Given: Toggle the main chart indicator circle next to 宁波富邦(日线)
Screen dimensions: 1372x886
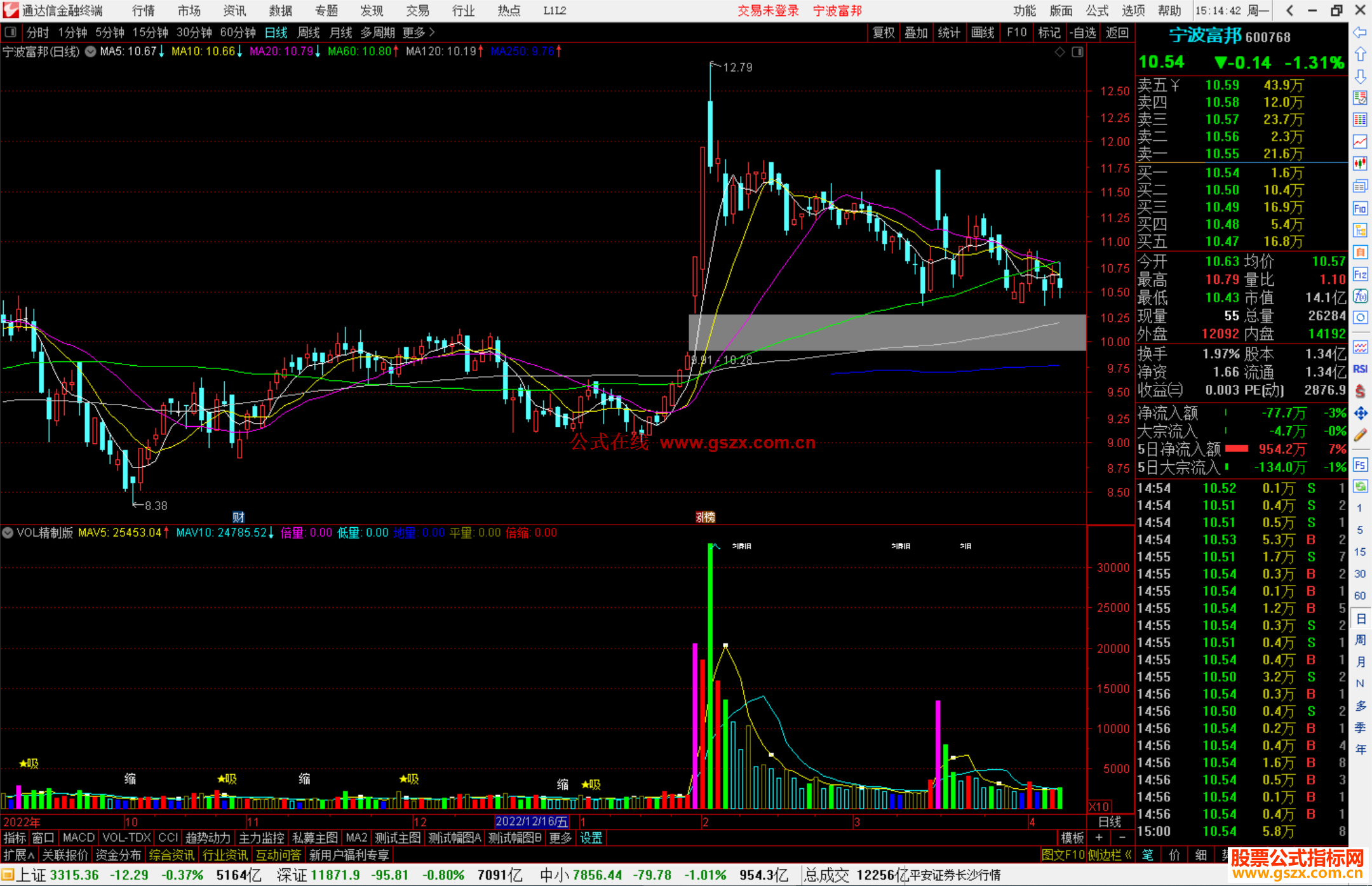Looking at the screenshot, I should coord(90,52).
